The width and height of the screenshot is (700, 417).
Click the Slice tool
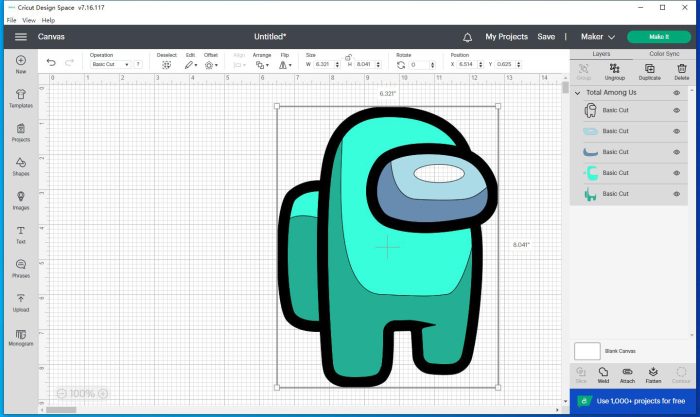[x=581, y=375]
